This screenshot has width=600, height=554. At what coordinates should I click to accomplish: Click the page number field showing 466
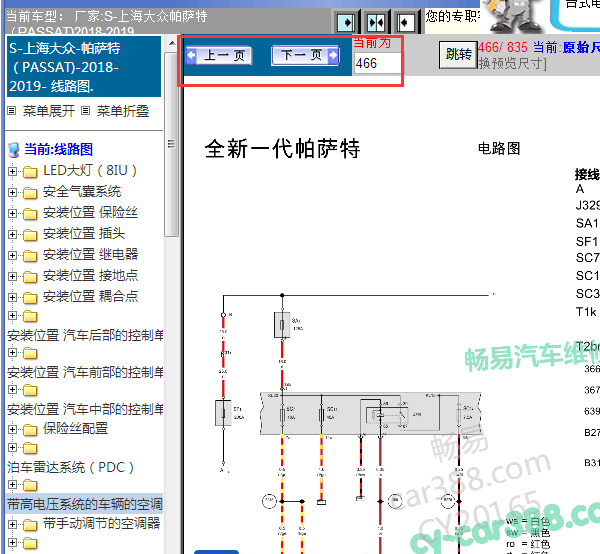pos(377,63)
